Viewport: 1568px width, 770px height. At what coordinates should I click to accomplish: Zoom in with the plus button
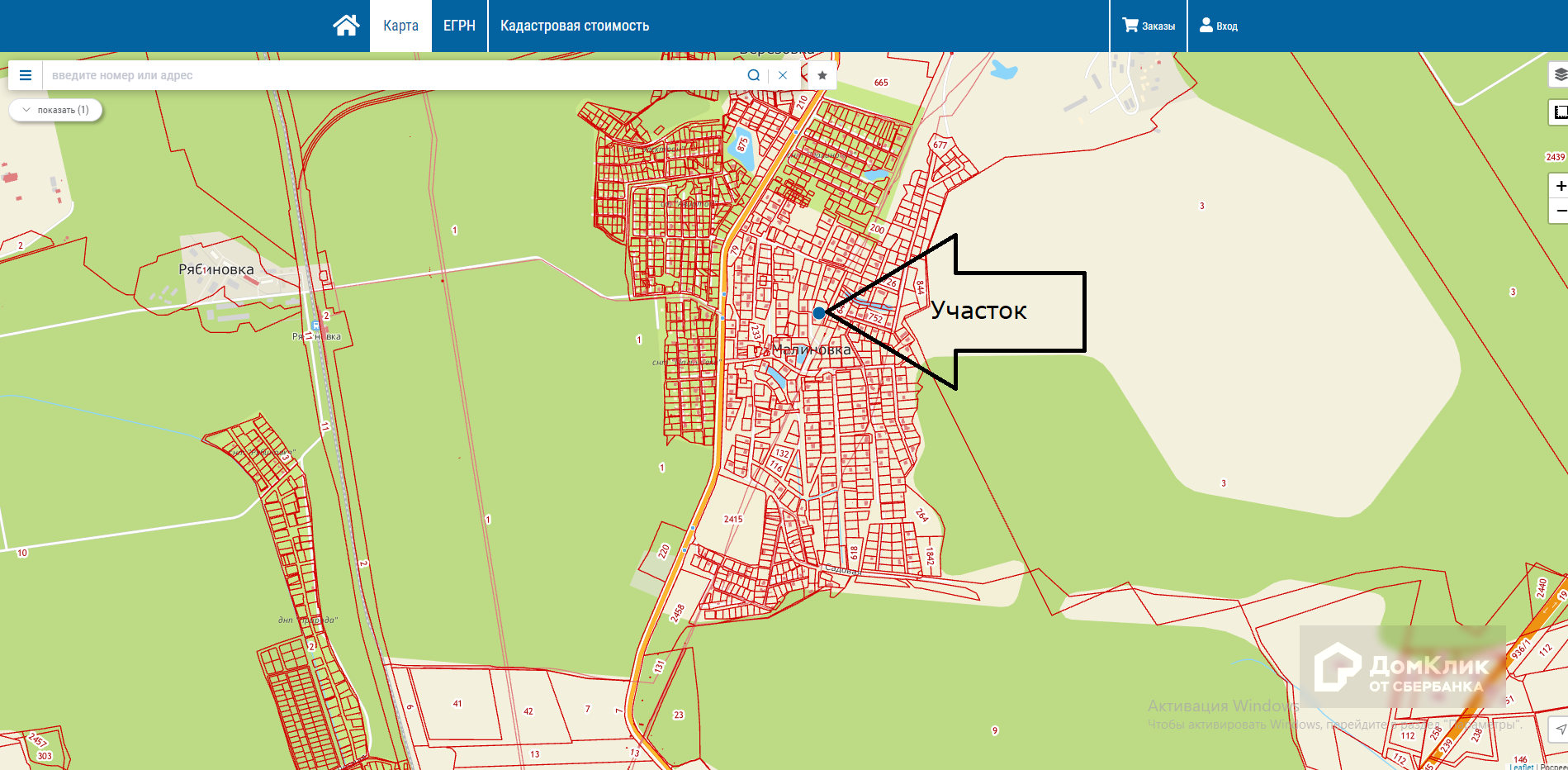(x=1559, y=186)
